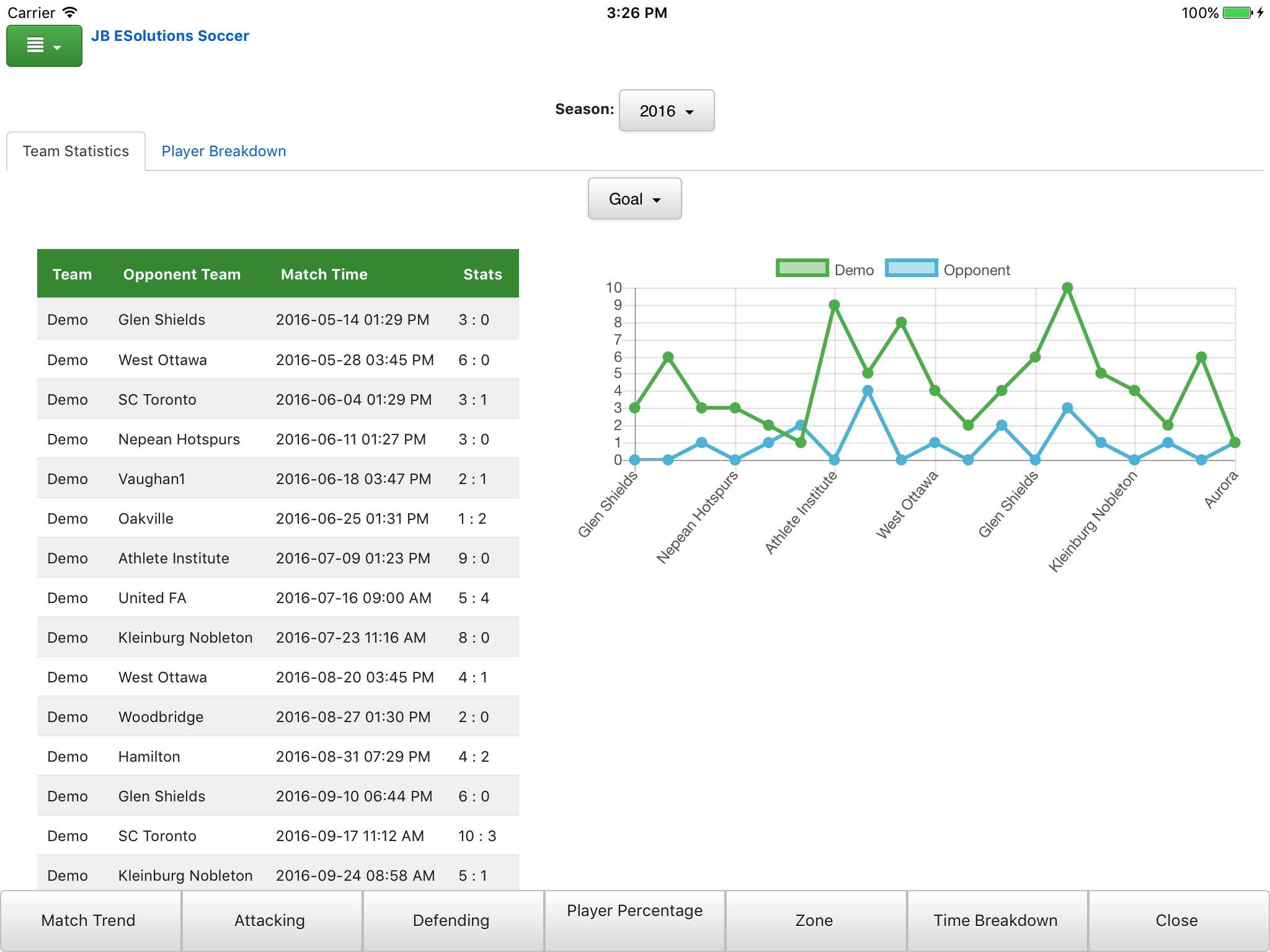
Task: Select the Team Statistics tab
Action: point(76,151)
